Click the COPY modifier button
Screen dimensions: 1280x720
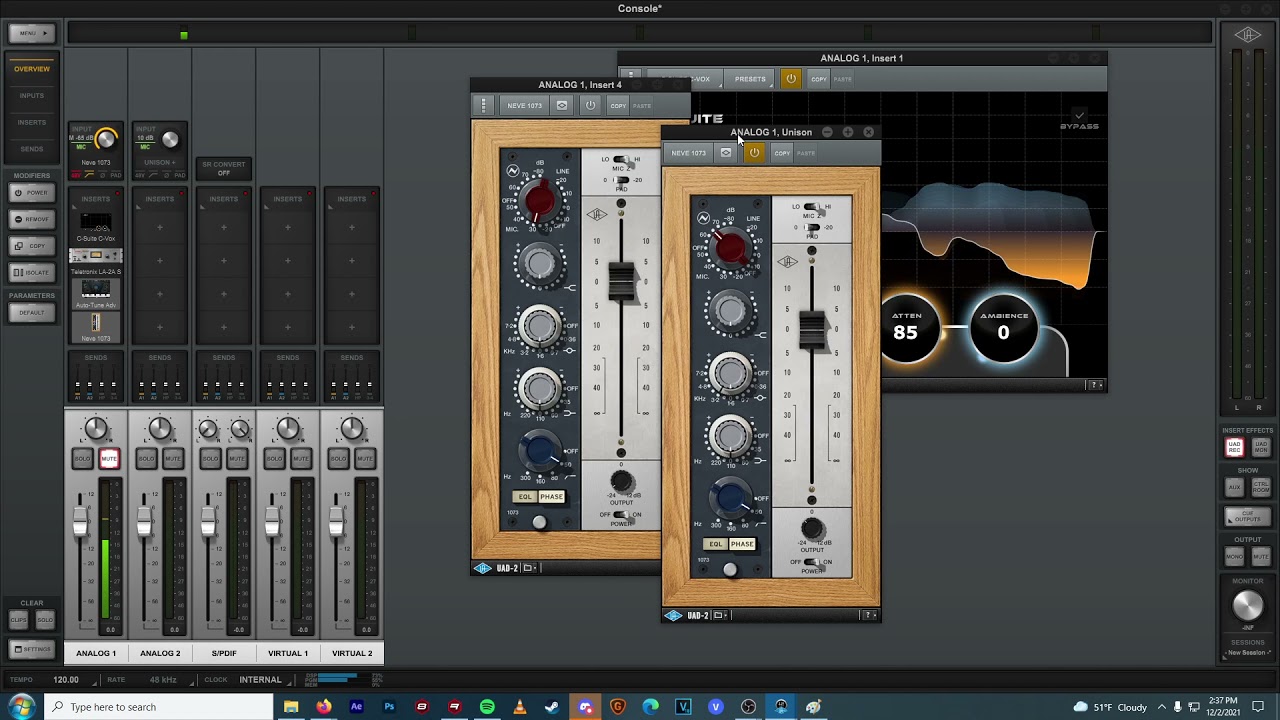tap(32, 246)
